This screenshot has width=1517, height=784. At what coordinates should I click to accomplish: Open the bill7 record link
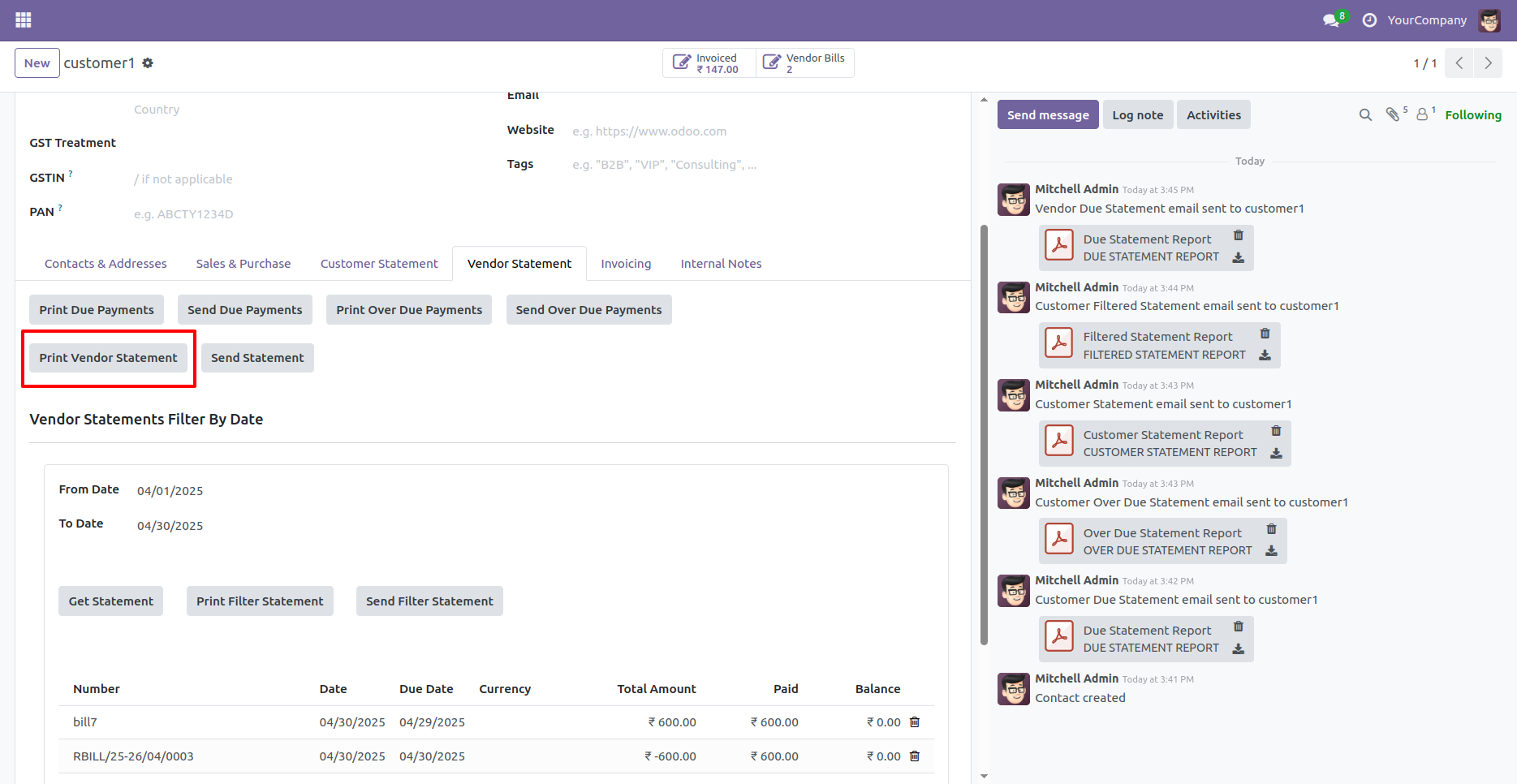[84, 722]
